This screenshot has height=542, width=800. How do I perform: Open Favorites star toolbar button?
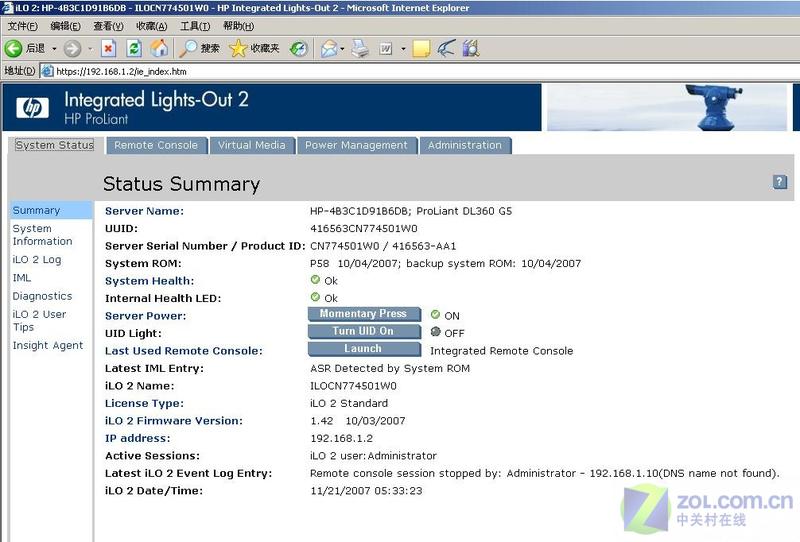pos(254,48)
